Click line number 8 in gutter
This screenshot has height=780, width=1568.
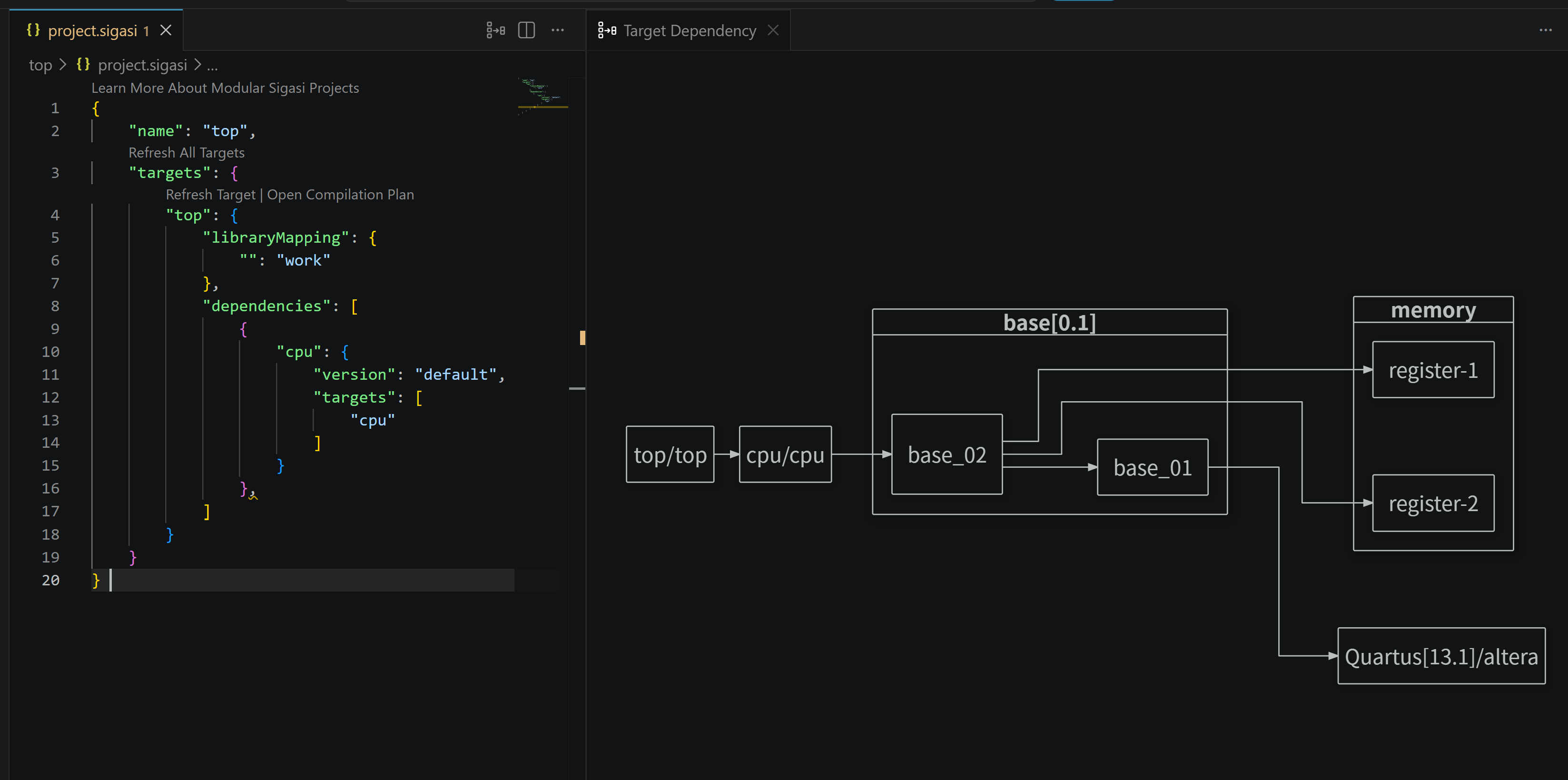point(55,306)
